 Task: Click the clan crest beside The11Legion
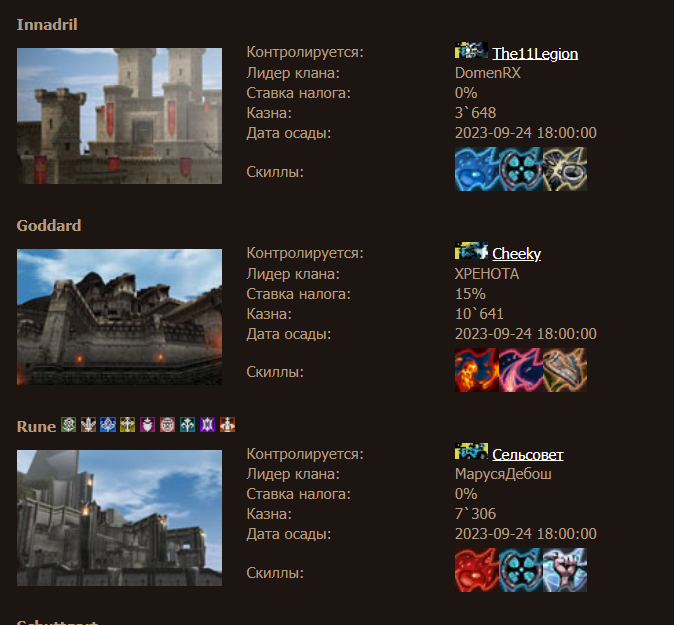pos(471,51)
